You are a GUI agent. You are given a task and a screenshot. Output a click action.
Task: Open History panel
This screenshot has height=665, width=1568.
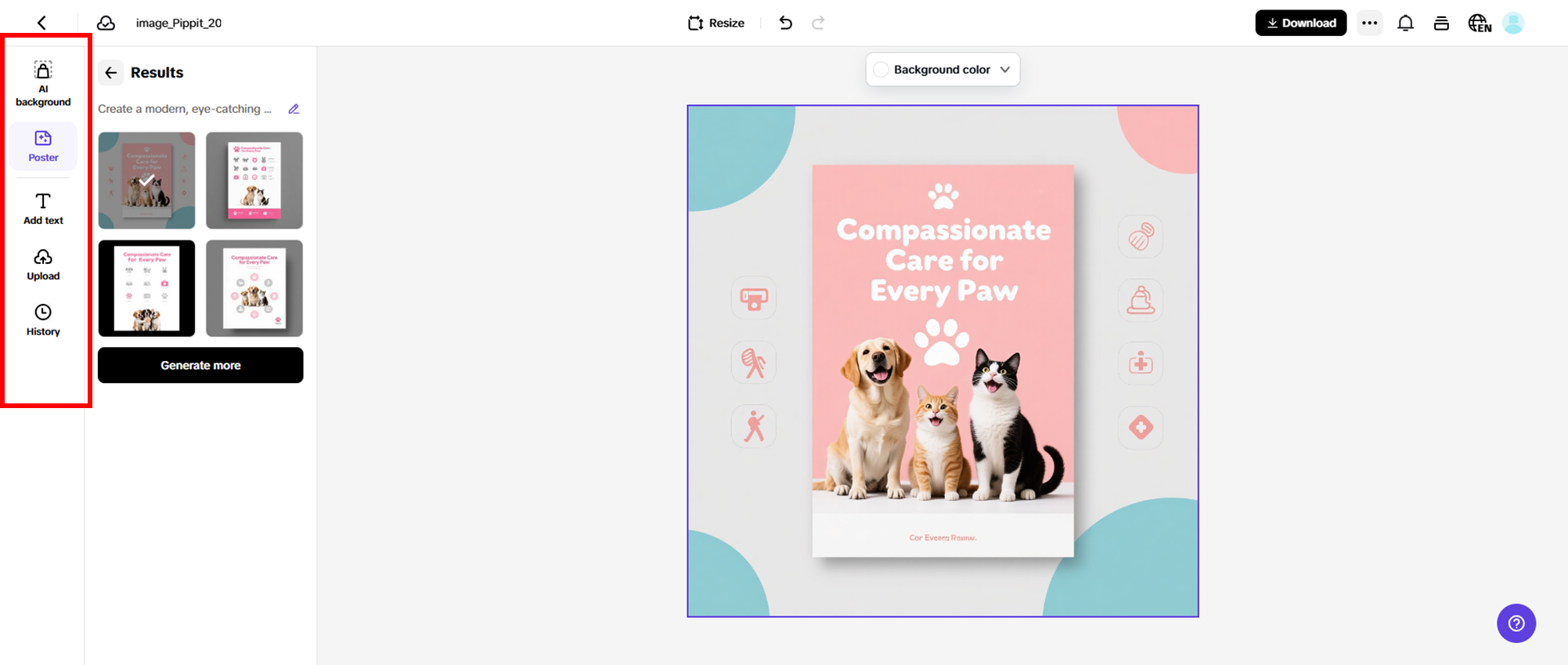pos(43,320)
